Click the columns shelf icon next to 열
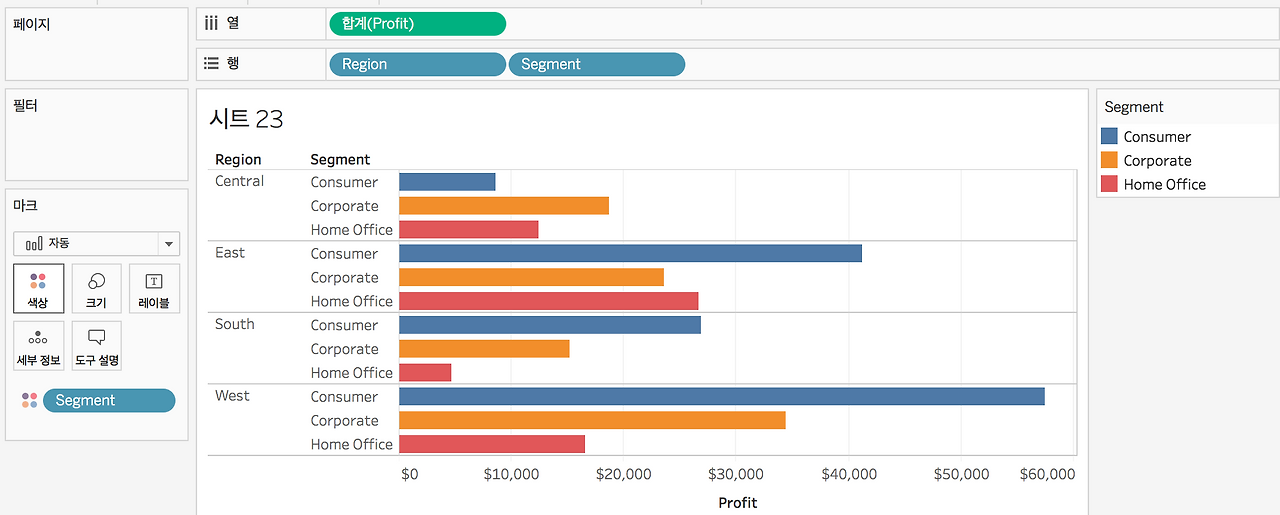Screen dimensions: 1280x515 (211, 23)
